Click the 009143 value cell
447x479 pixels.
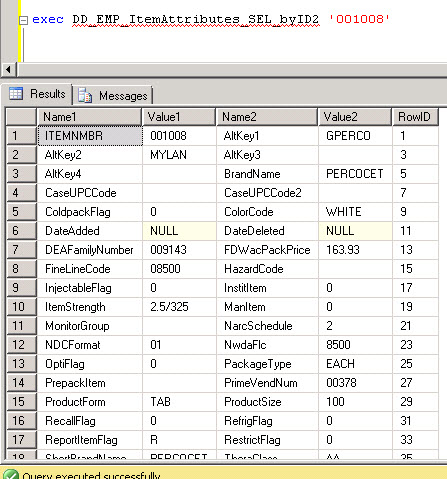click(179, 250)
